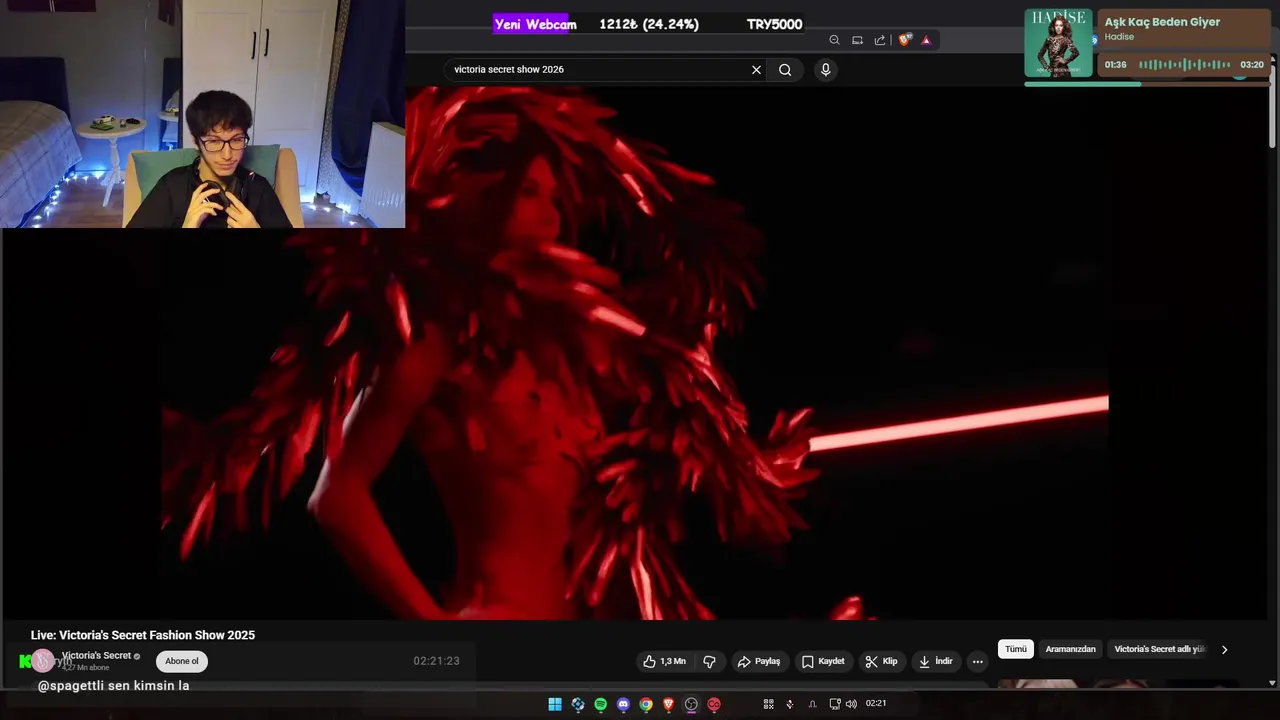Click the chat message @spagettli sen kimsin la

coord(113,686)
